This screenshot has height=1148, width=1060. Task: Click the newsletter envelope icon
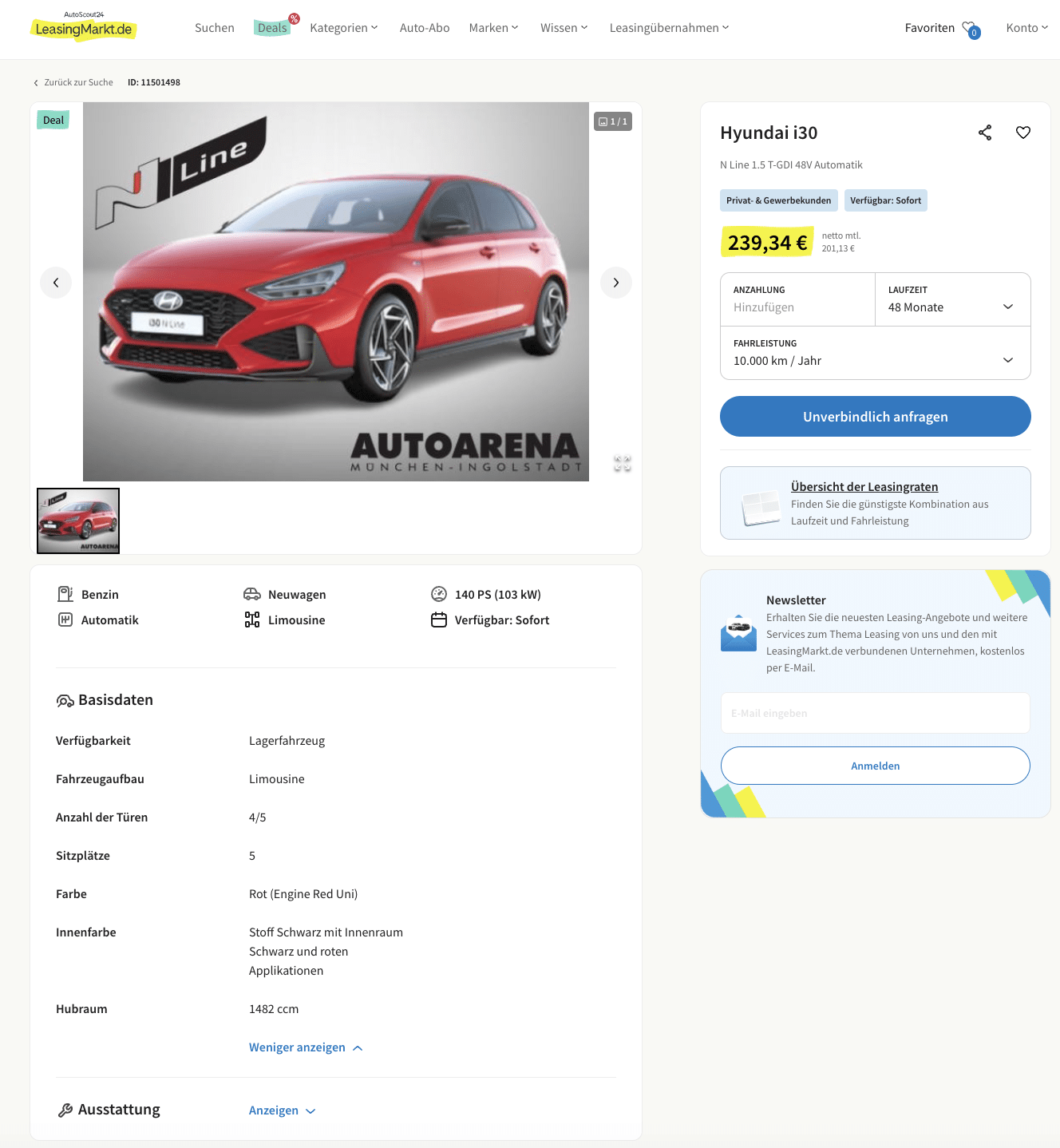[x=738, y=633]
